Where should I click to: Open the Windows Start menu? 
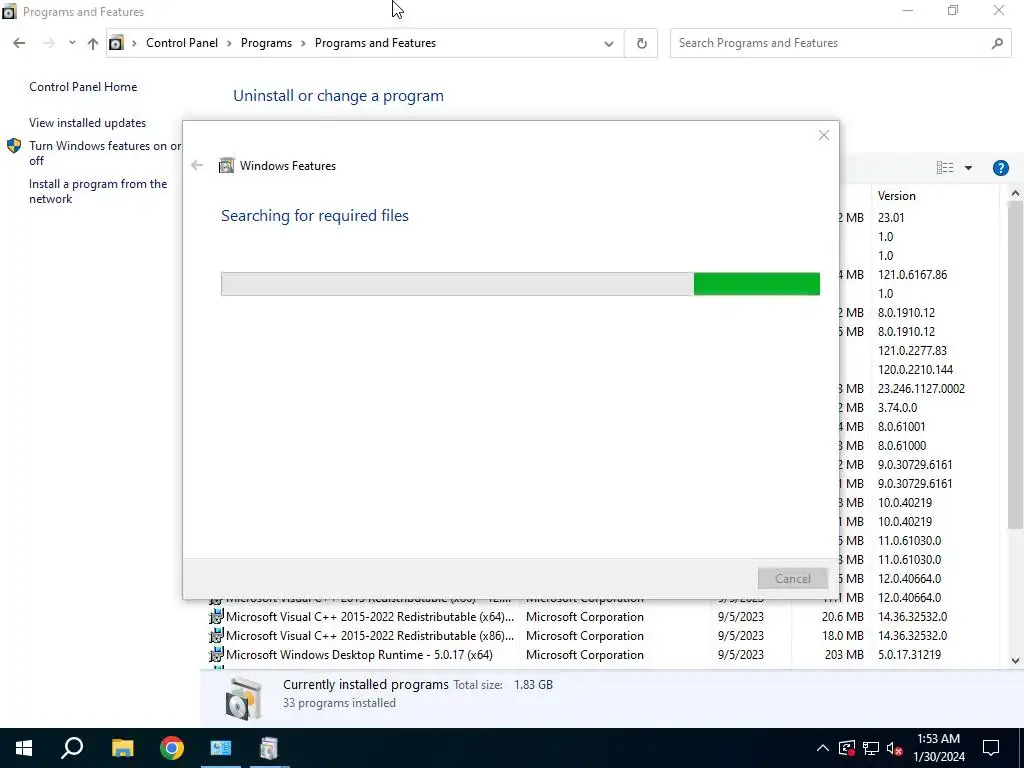click(x=24, y=748)
